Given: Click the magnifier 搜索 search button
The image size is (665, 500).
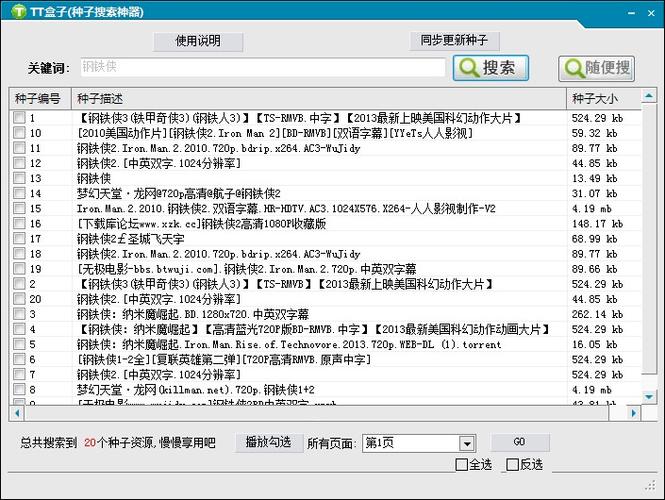Looking at the screenshot, I should point(490,68).
